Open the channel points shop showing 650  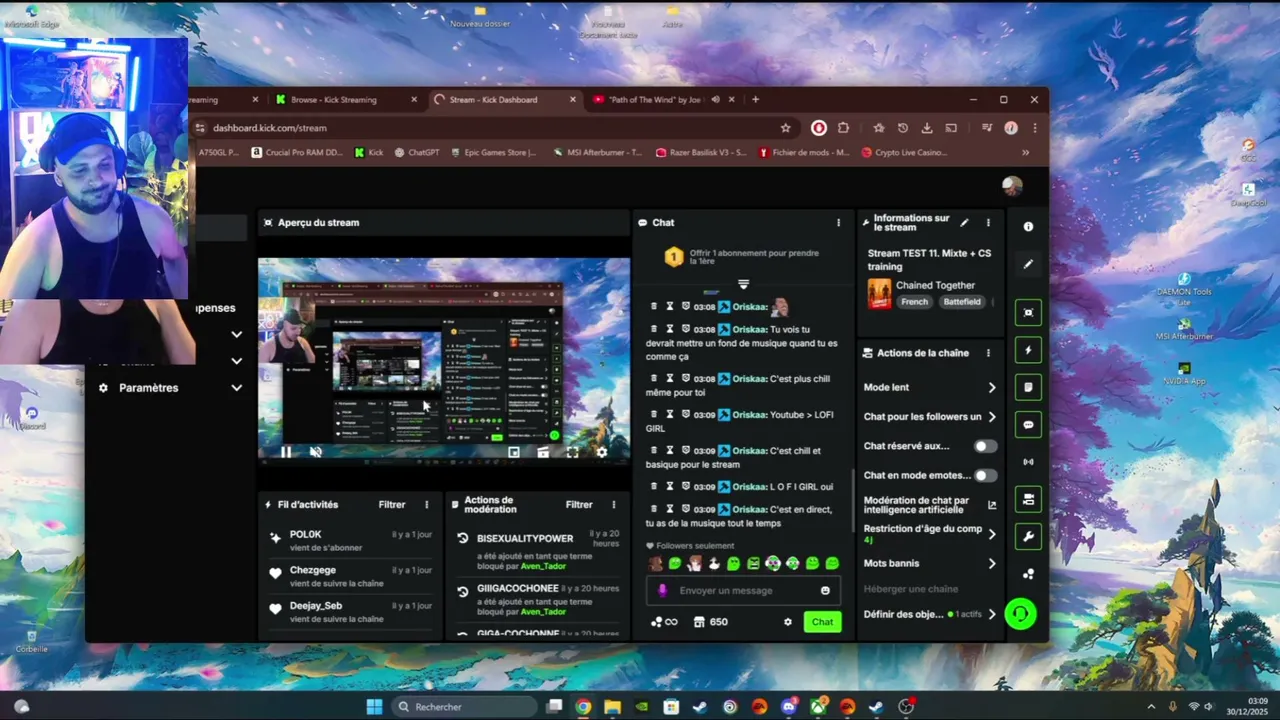(x=710, y=622)
